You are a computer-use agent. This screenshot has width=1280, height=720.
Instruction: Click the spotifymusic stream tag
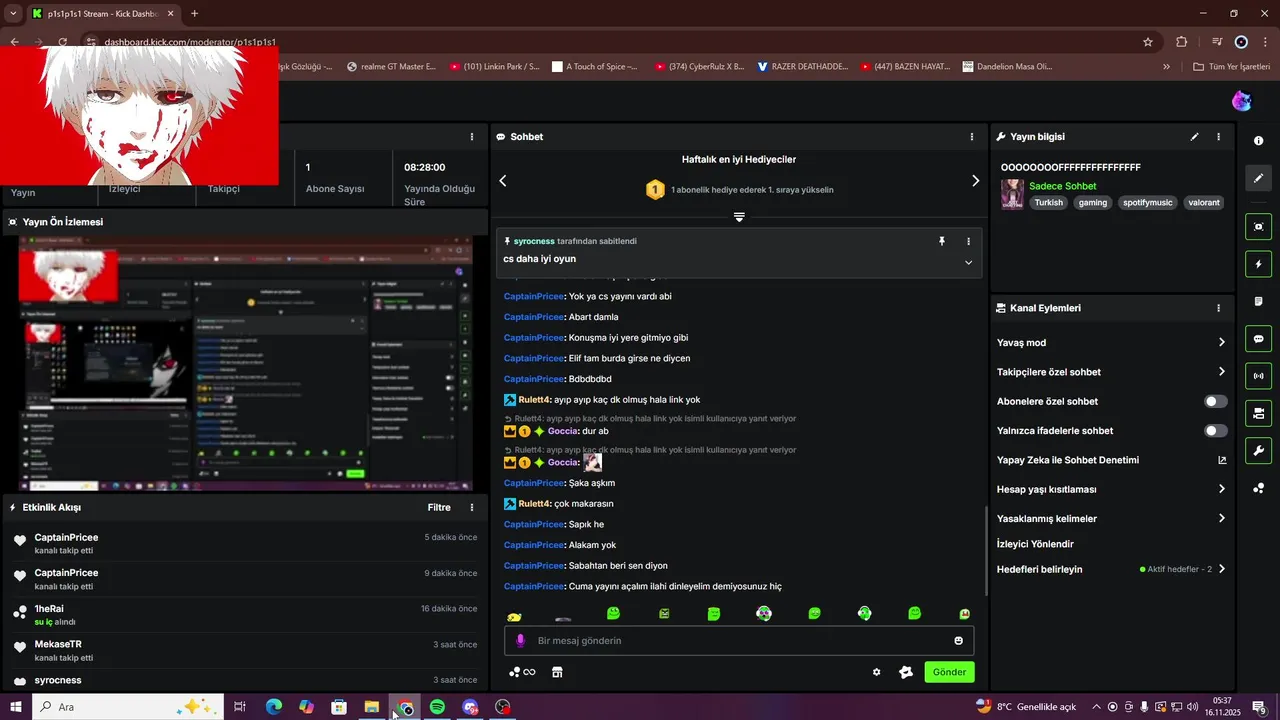click(1147, 202)
